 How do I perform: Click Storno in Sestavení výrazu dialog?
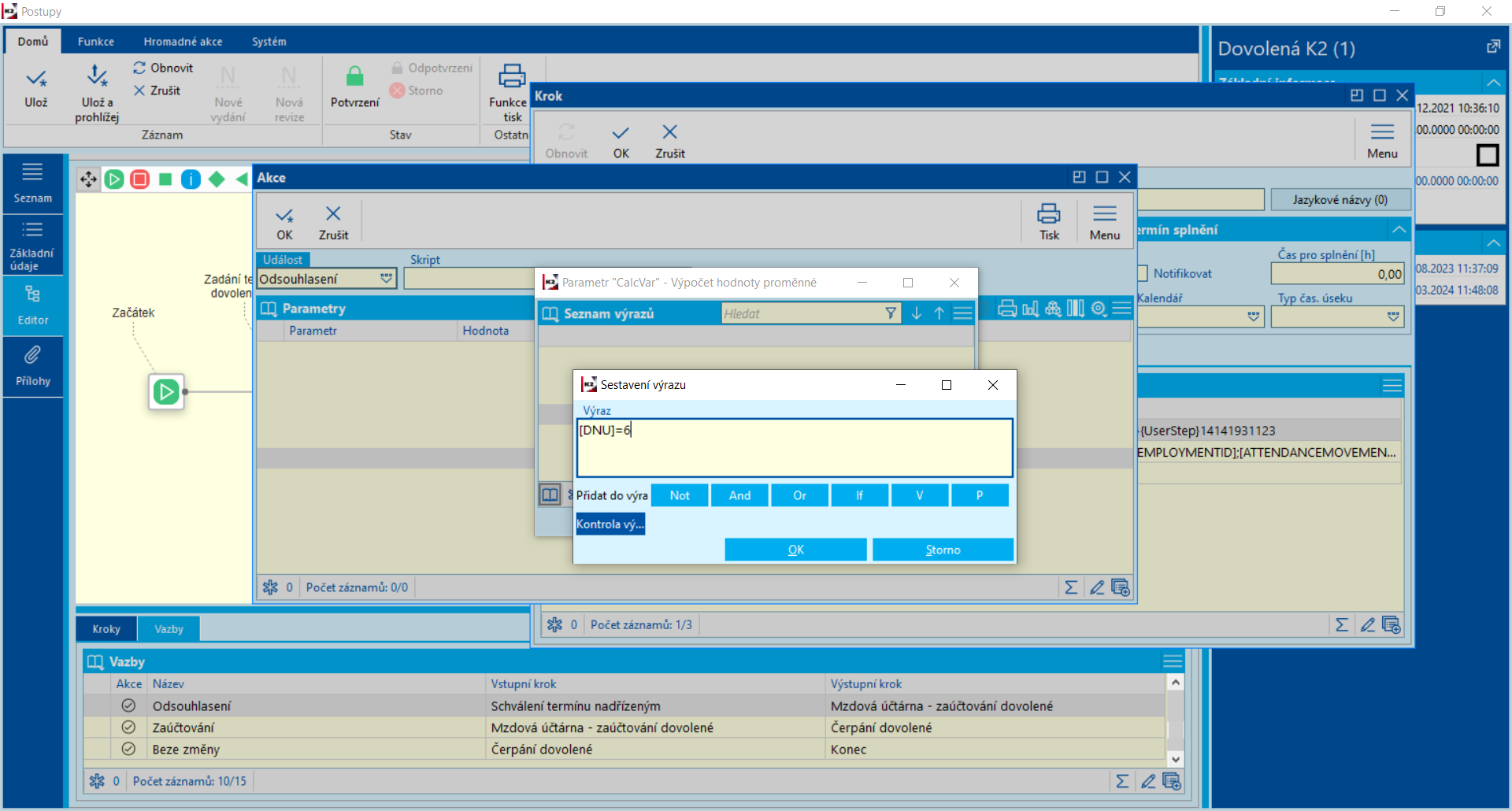tap(943, 550)
